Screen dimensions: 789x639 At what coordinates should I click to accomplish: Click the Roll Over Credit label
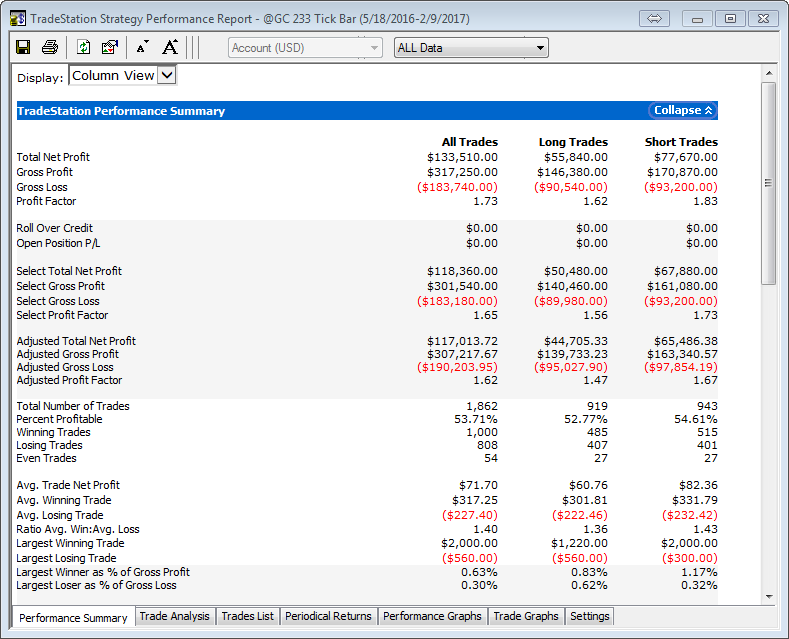tap(54, 228)
